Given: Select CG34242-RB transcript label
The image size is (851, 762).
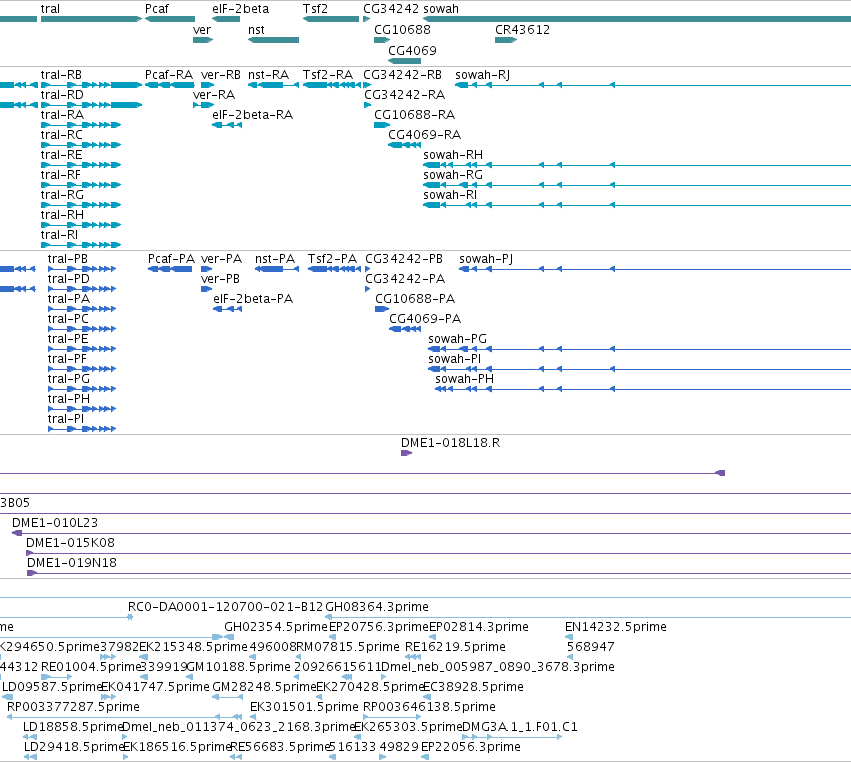Looking at the screenshot, I should tap(402, 74).
